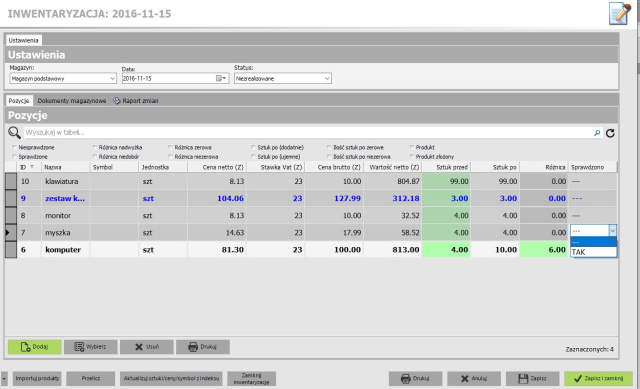
Task: Select TAK in the Sprawdzono dropdown list
Action: (593, 252)
